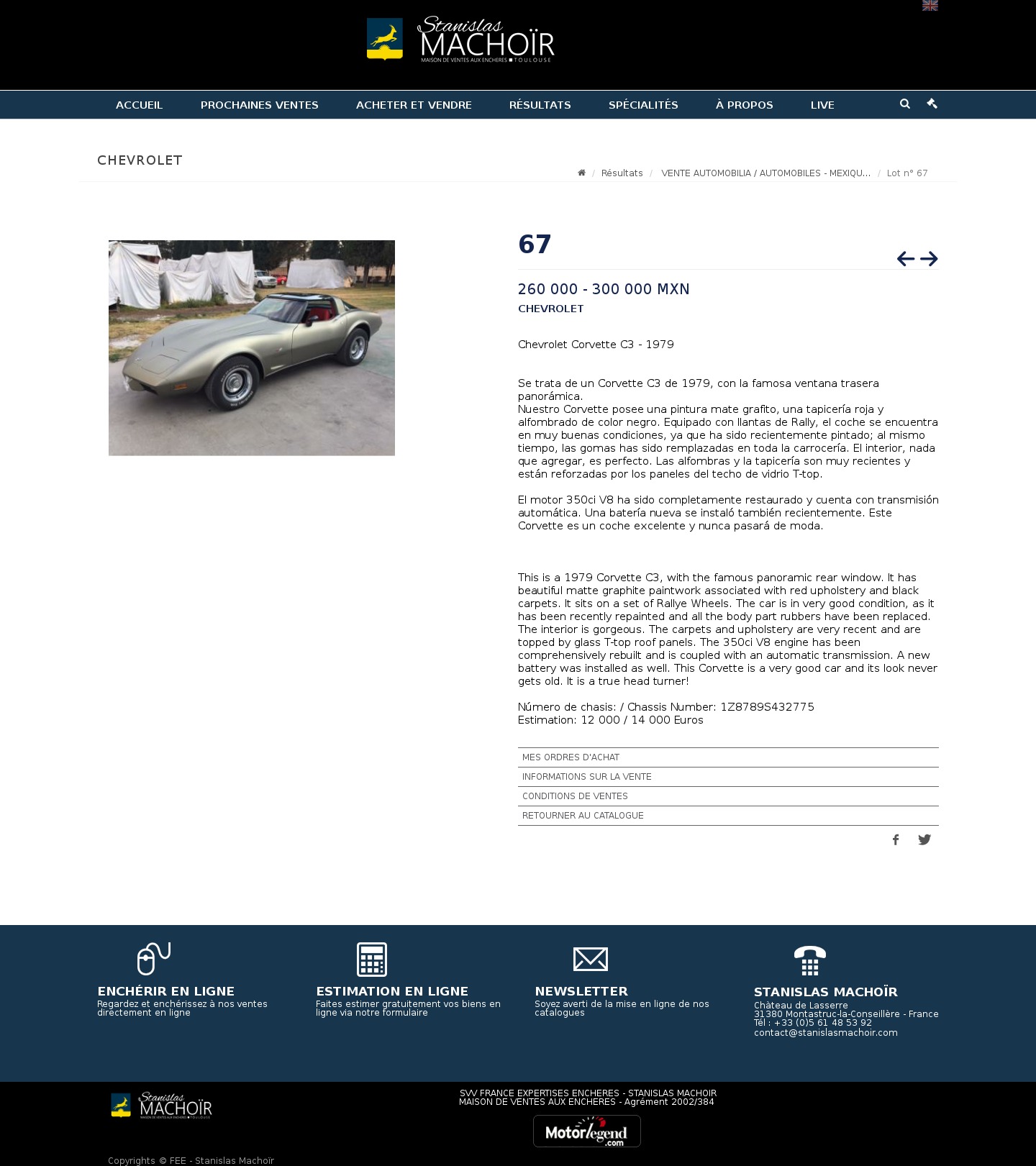
Task: Open the Motorlegend.com badge
Action: (x=587, y=1131)
